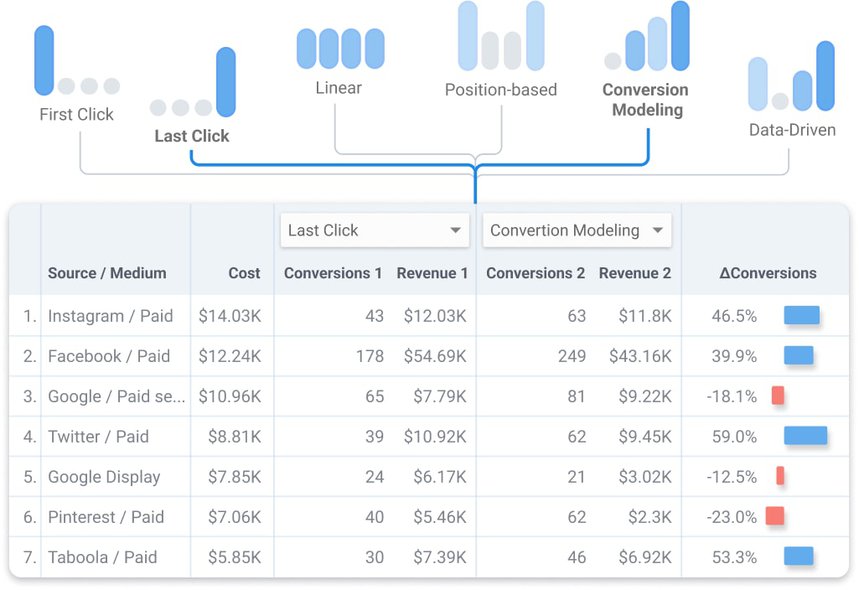The image size is (859, 590).
Task: Click the -23.0% delta conversions value
Action: (x=731, y=517)
